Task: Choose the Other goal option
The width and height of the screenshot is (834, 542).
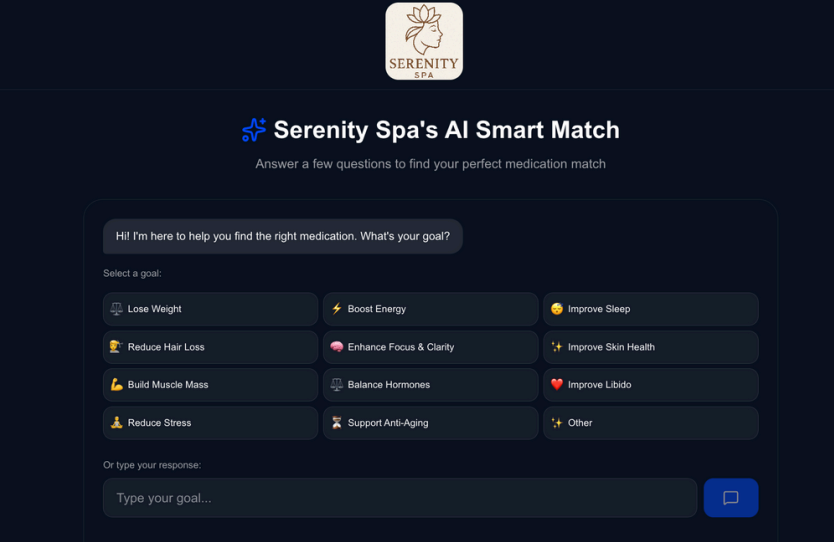Action: (x=650, y=423)
